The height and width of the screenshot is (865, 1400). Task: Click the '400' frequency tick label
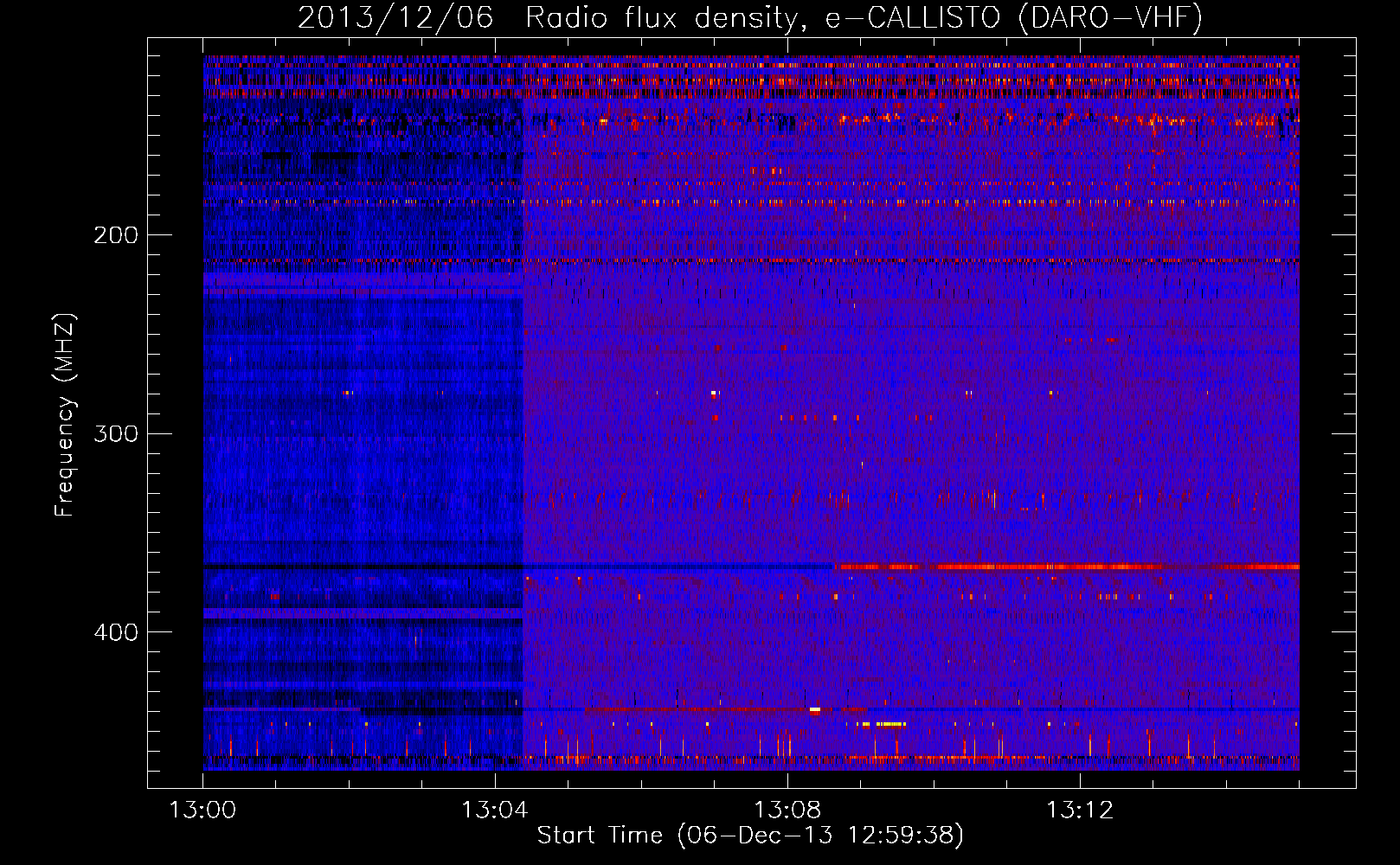[x=116, y=632]
